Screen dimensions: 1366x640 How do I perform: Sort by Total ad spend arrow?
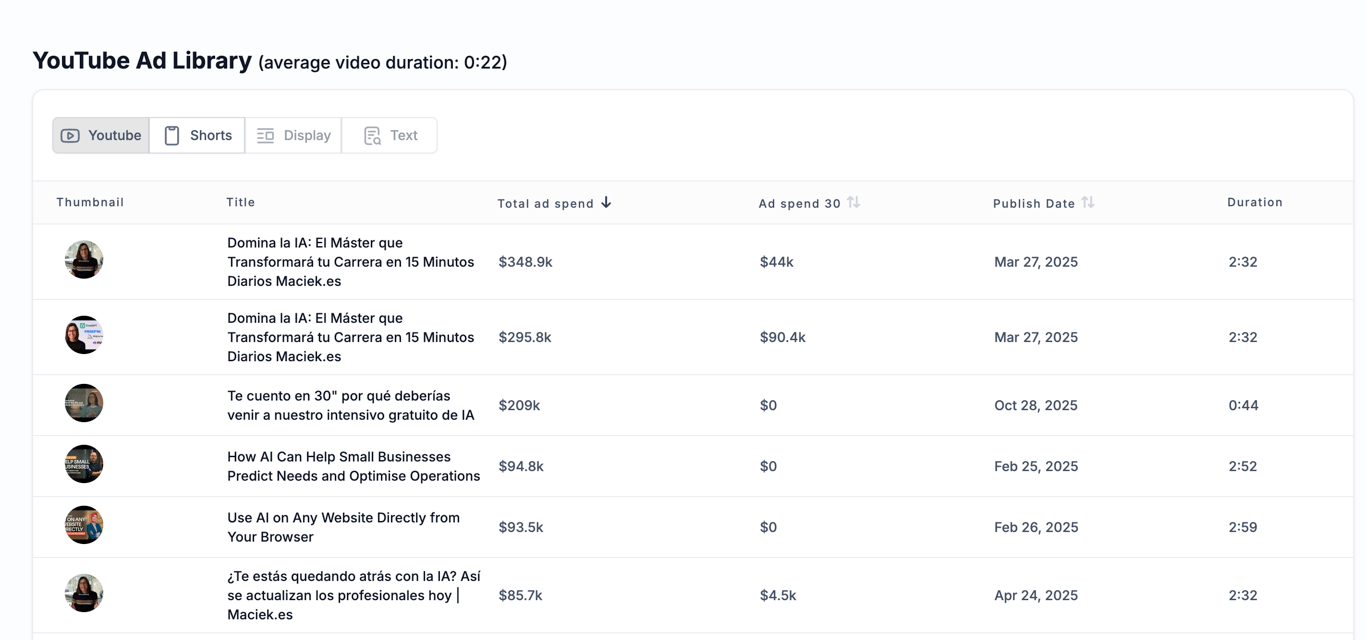pos(606,203)
